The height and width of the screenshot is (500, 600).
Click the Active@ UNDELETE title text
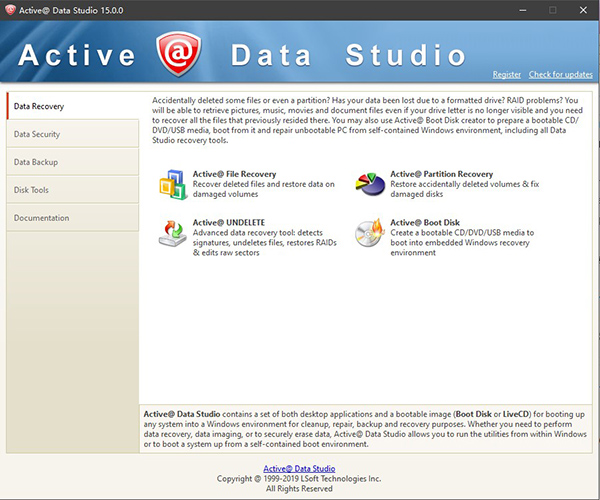229,223
